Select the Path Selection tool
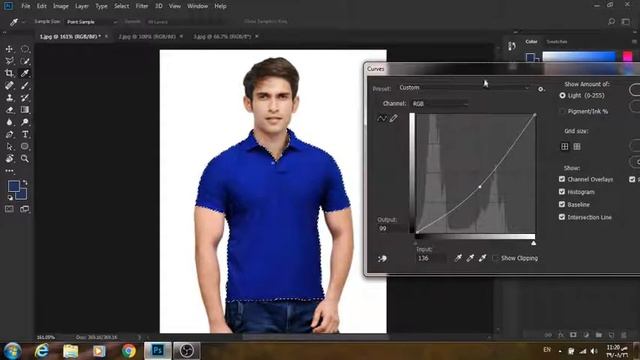The width and height of the screenshot is (640, 360). pyautogui.click(x=9, y=147)
